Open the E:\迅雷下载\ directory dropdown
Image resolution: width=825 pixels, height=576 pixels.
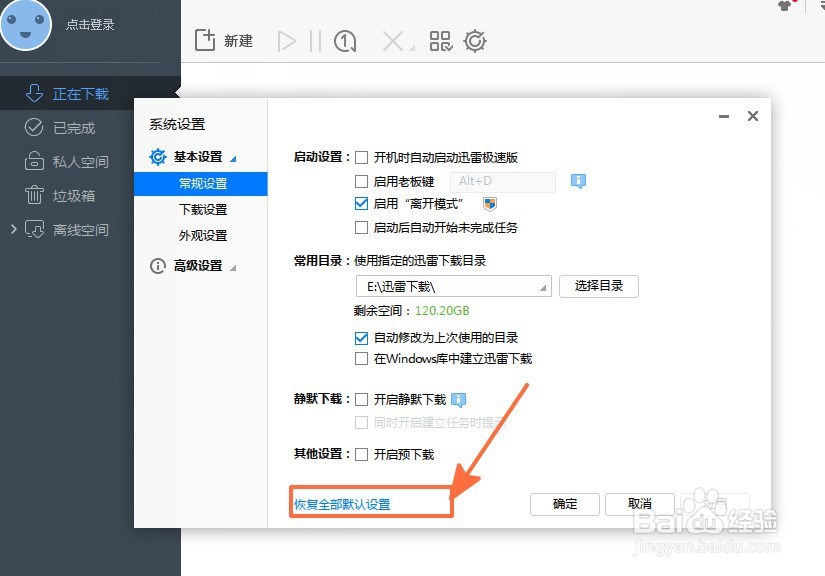click(543, 287)
